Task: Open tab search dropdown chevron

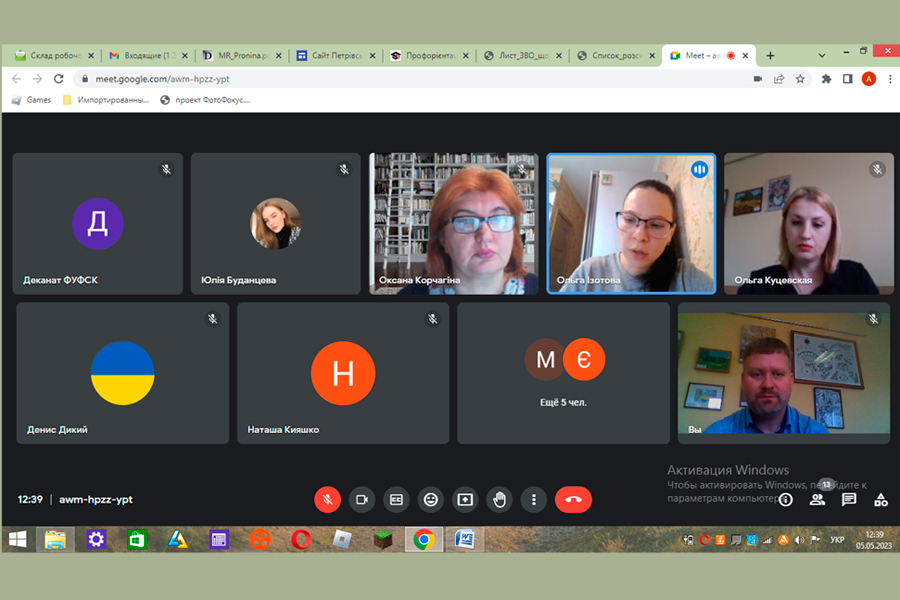Action: tap(821, 56)
